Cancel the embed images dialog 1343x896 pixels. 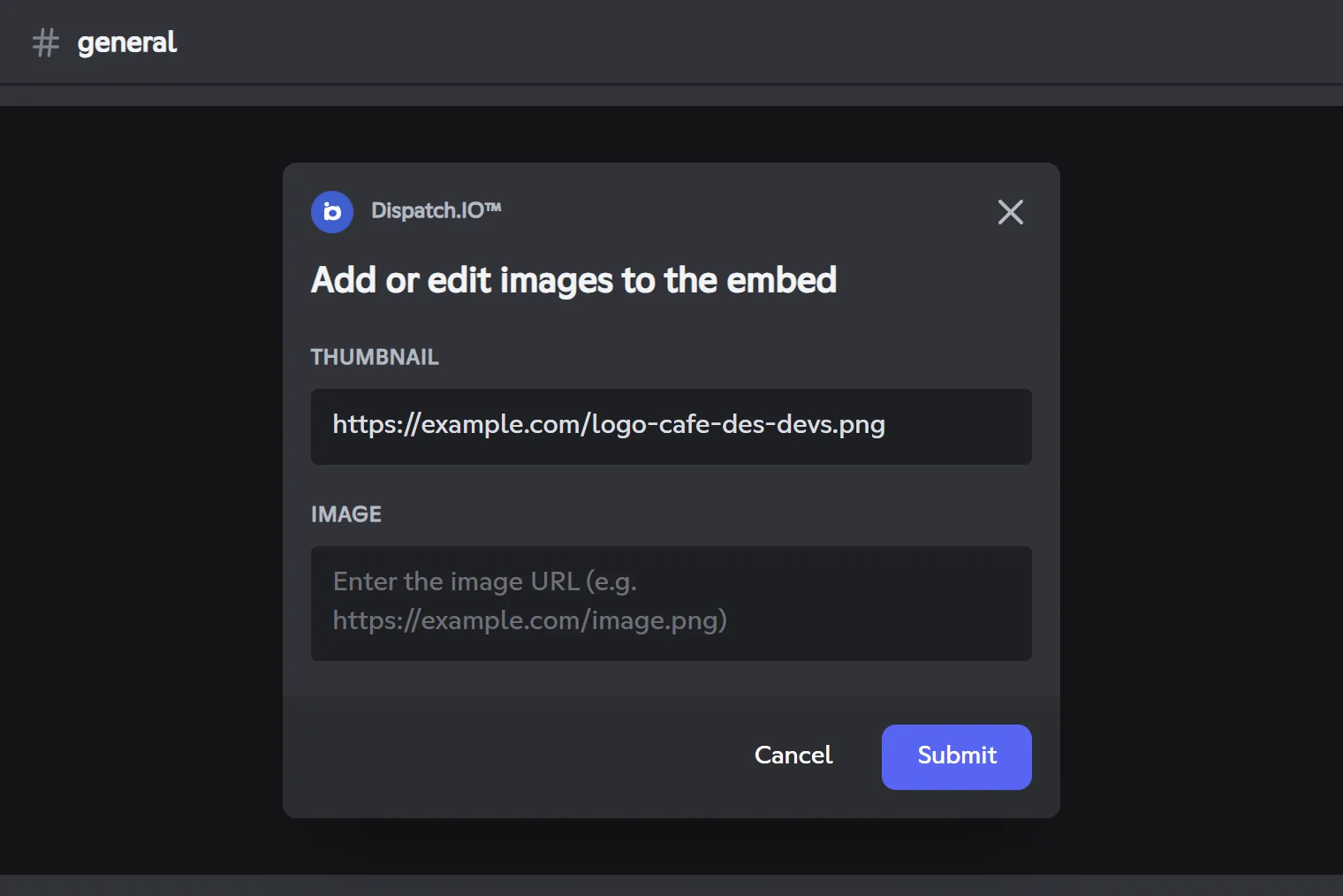(x=793, y=756)
